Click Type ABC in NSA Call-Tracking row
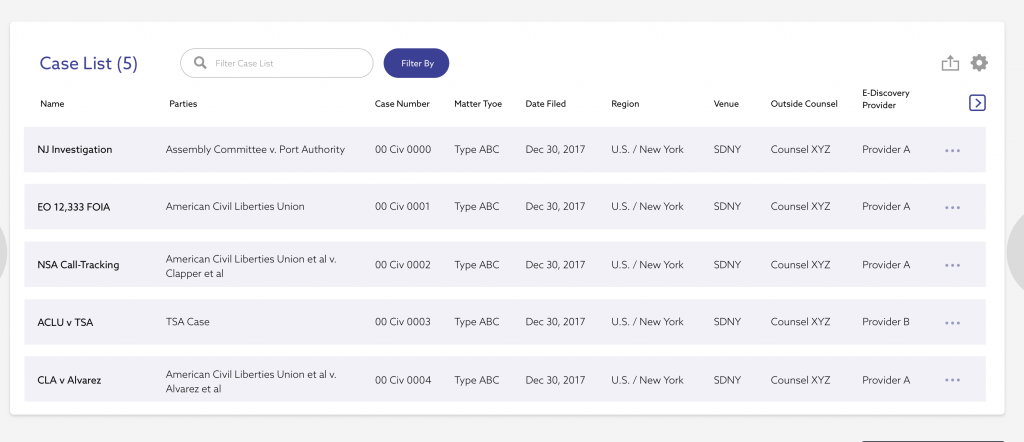 [x=477, y=265]
